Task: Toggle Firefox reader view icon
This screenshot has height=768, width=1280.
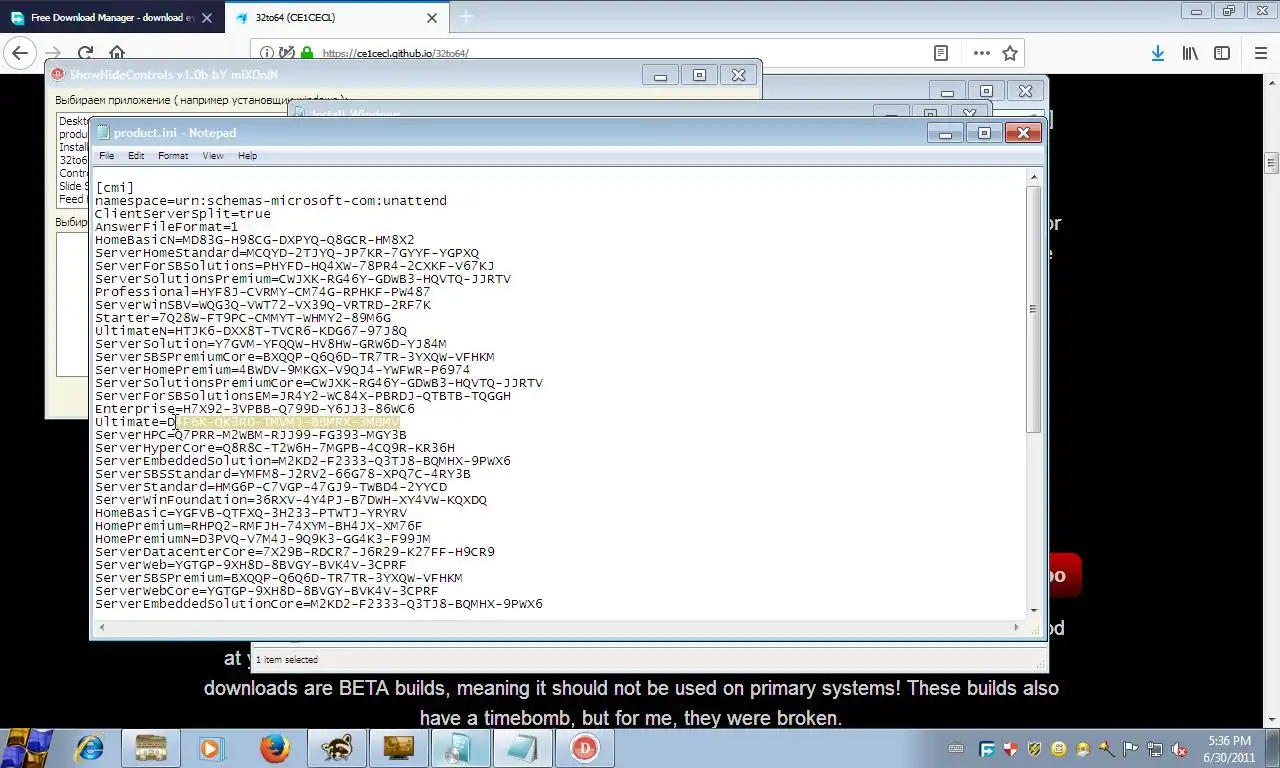Action: (940, 53)
